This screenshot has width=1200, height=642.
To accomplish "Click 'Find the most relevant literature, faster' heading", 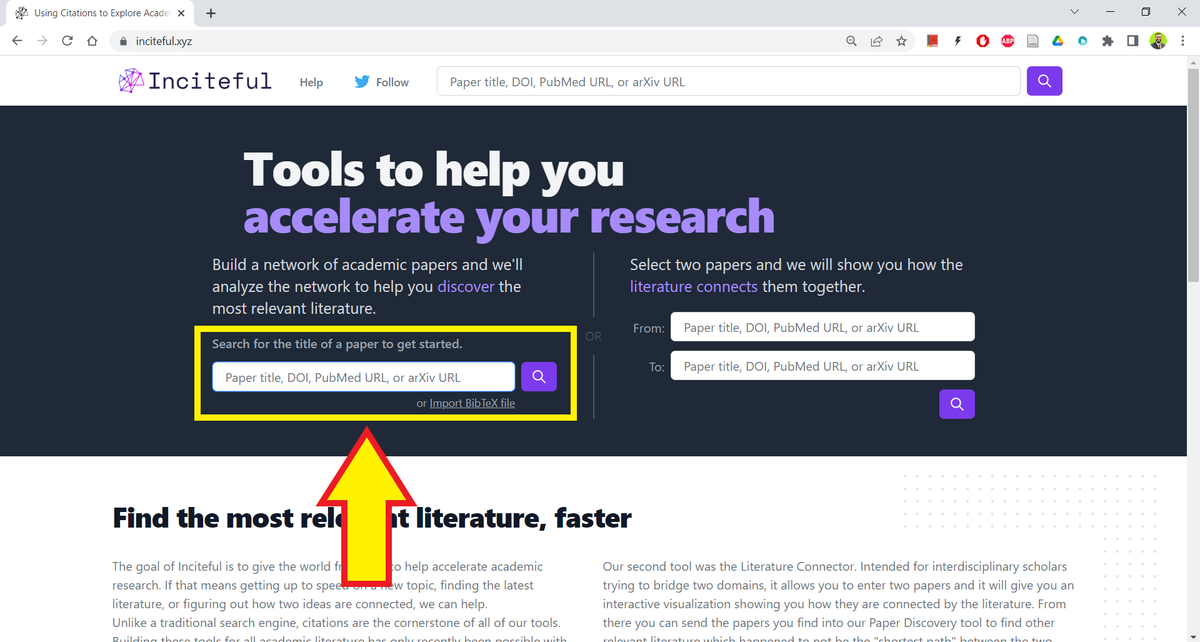I will 372,518.
